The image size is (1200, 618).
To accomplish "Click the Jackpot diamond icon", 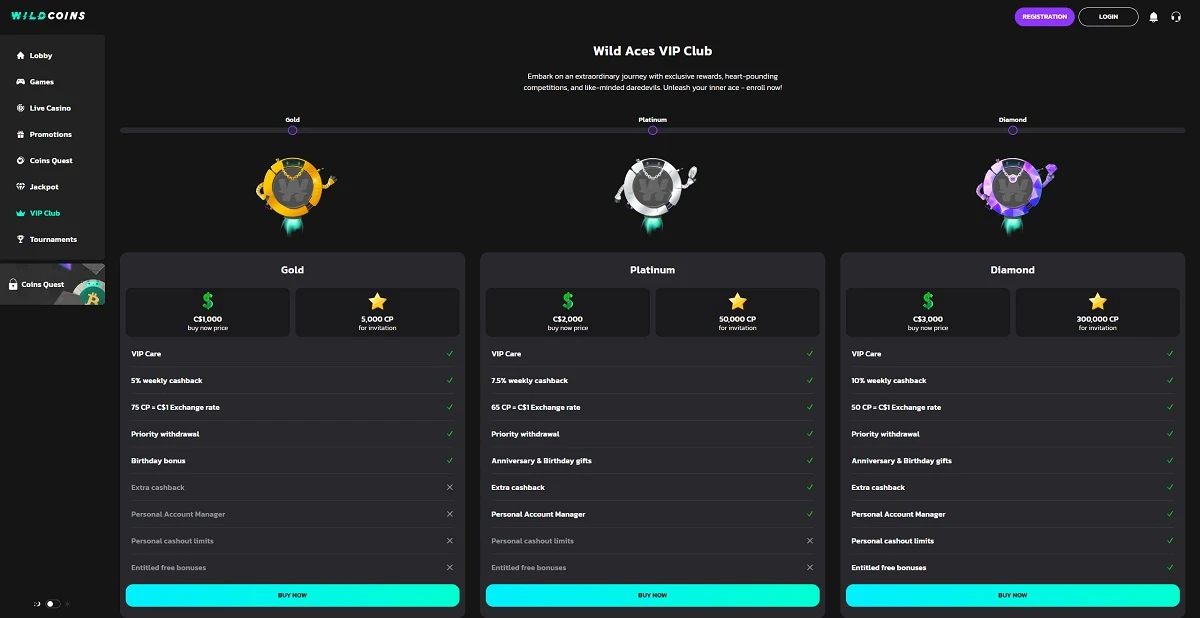I will (21, 187).
